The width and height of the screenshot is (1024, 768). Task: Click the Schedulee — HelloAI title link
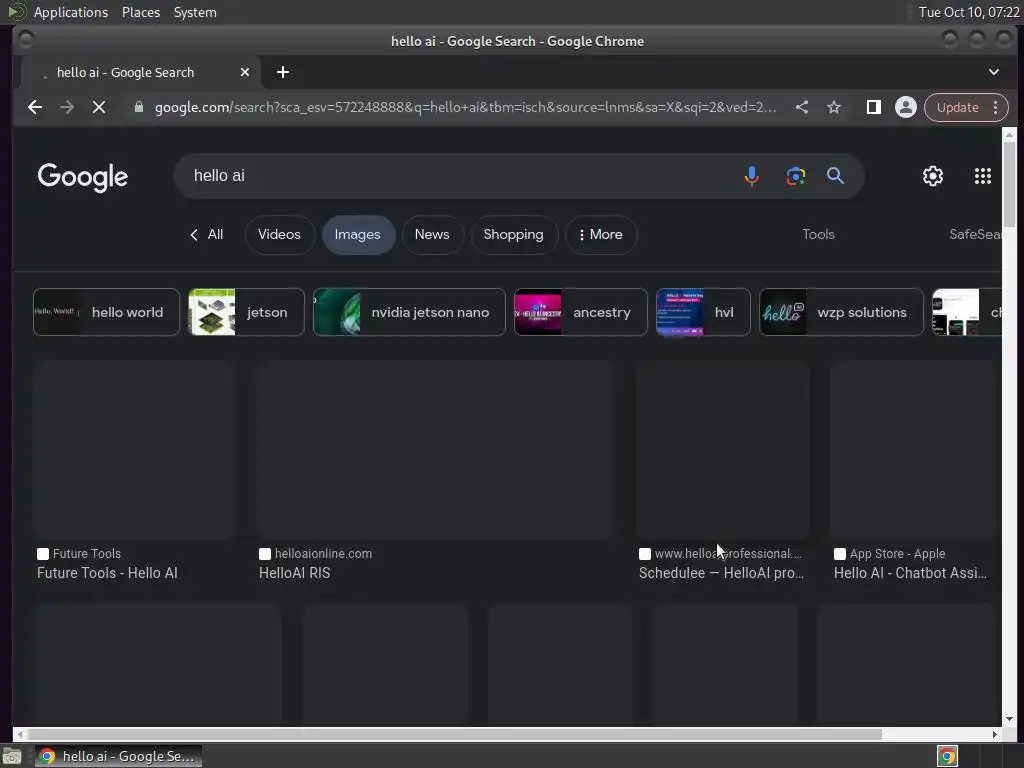pyautogui.click(x=721, y=573)
